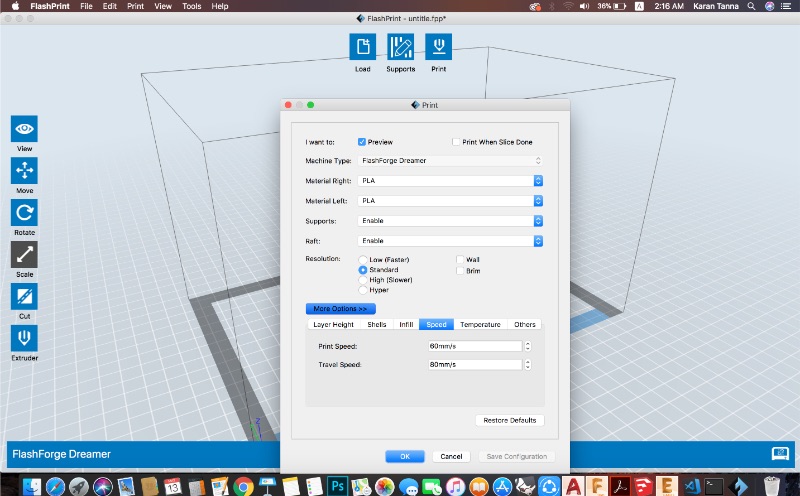Open the Machine Type dropdown
The width and height of the screenshot is (800, 496).
pos(450,161)
